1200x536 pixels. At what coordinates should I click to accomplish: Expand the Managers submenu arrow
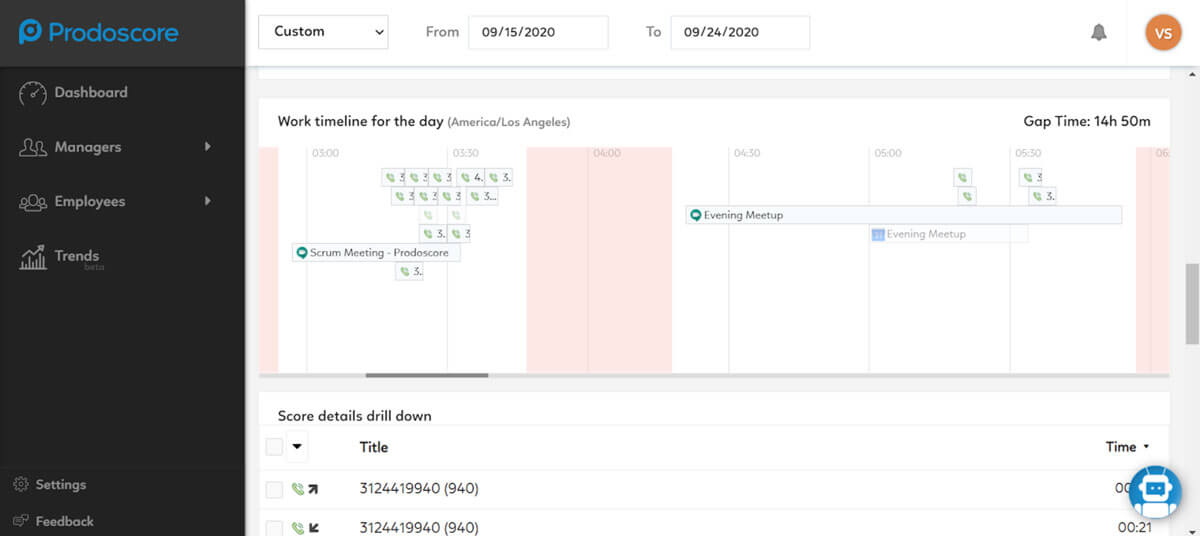pyautogui.click(x=208, y=147)
